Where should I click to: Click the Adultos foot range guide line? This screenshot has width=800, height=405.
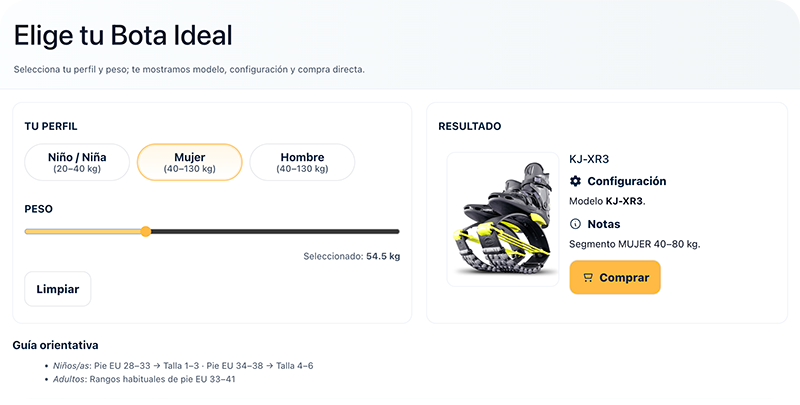click(149, 379)
